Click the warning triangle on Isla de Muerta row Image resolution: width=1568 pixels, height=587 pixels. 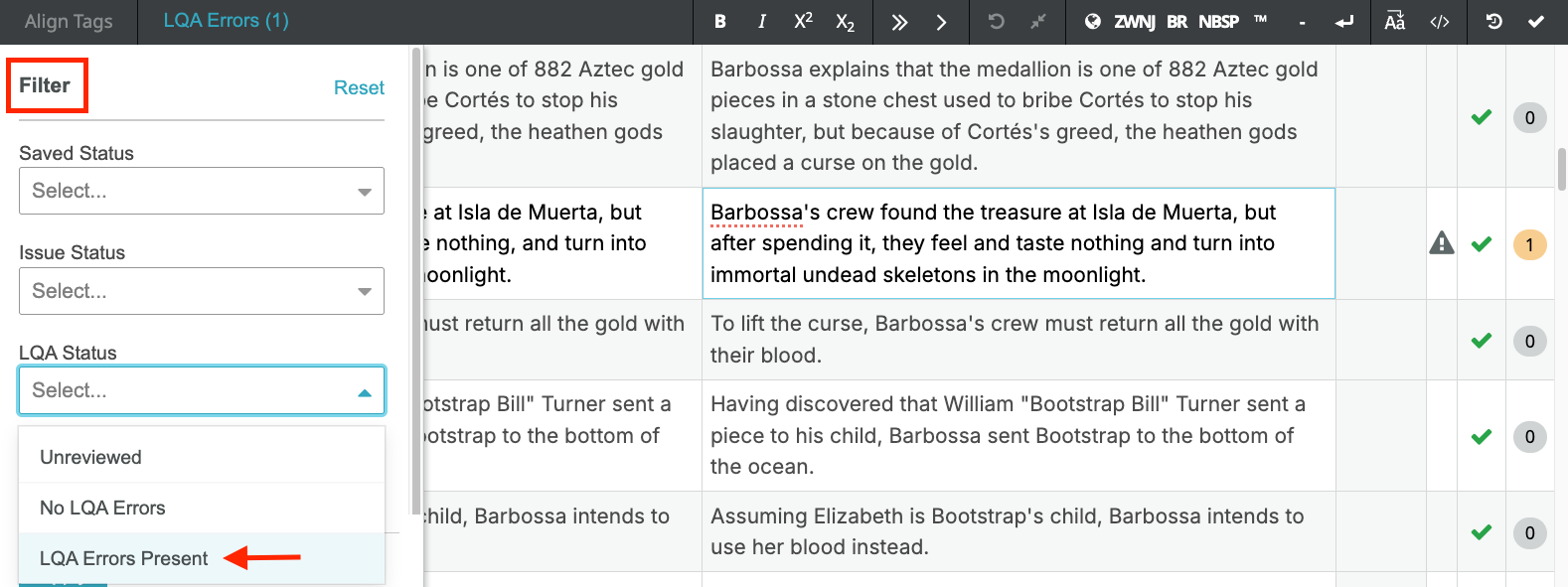[1442, 242]
